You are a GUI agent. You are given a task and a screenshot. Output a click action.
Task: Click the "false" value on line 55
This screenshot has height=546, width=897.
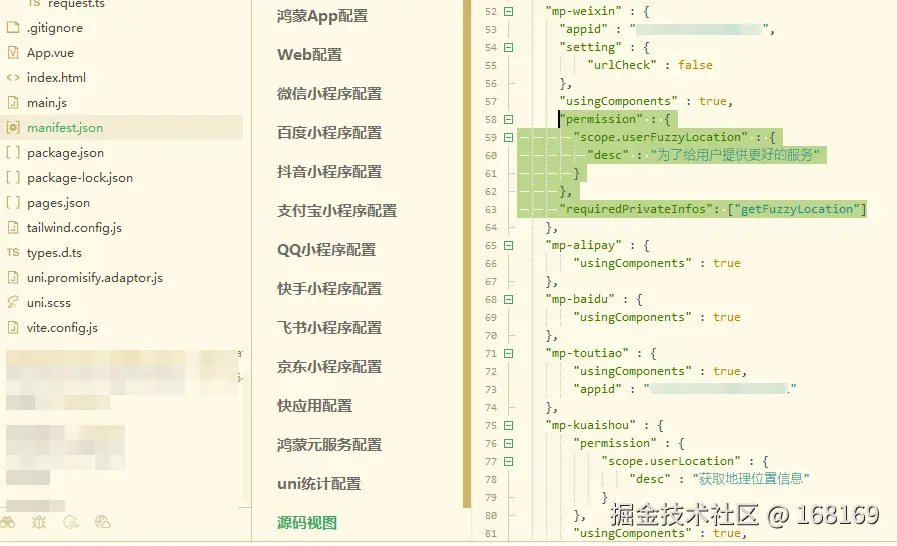695,65
